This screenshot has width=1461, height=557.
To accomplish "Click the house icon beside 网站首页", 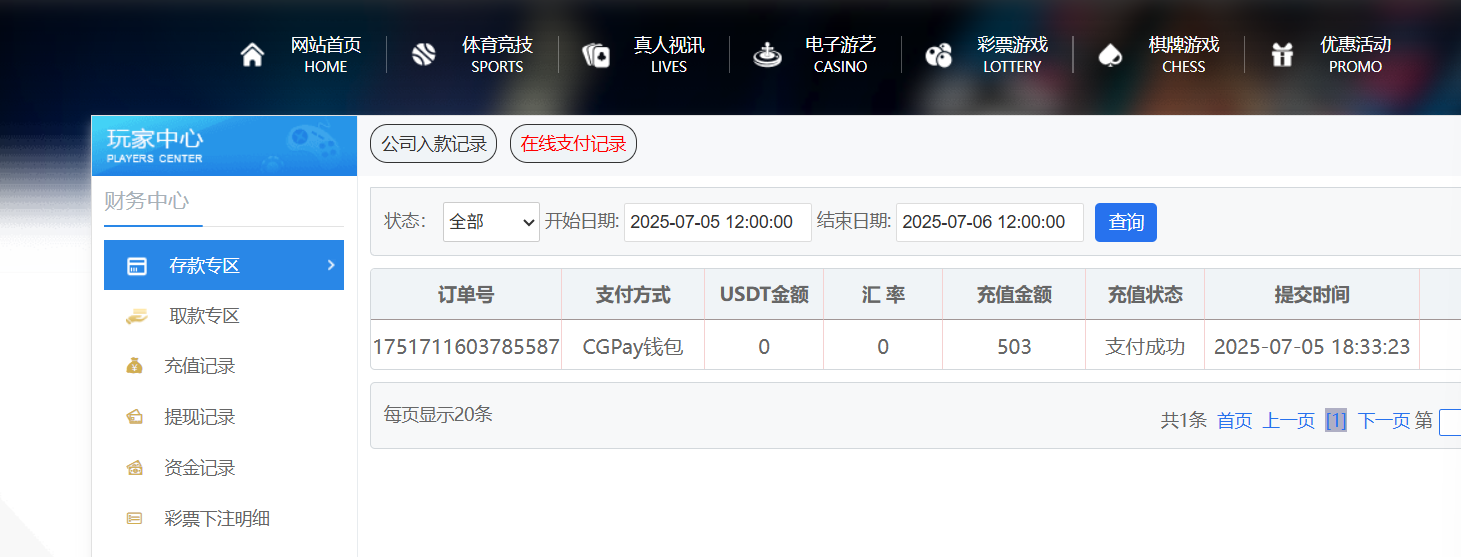I will (252, 55).
